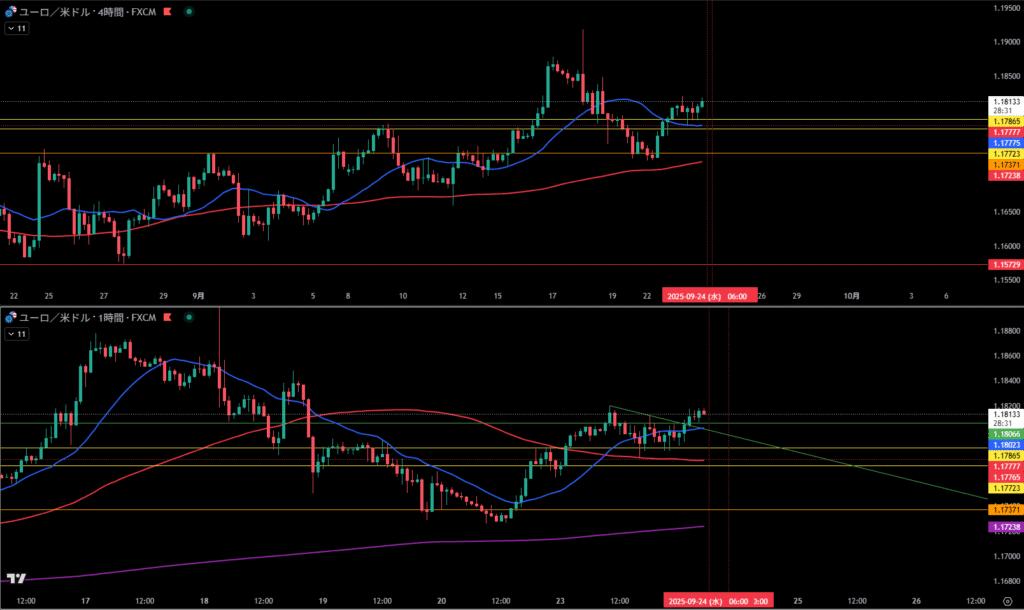
Task: Click the yellow 1.17865 price label on 4-hour axis
Action: 1005,121
